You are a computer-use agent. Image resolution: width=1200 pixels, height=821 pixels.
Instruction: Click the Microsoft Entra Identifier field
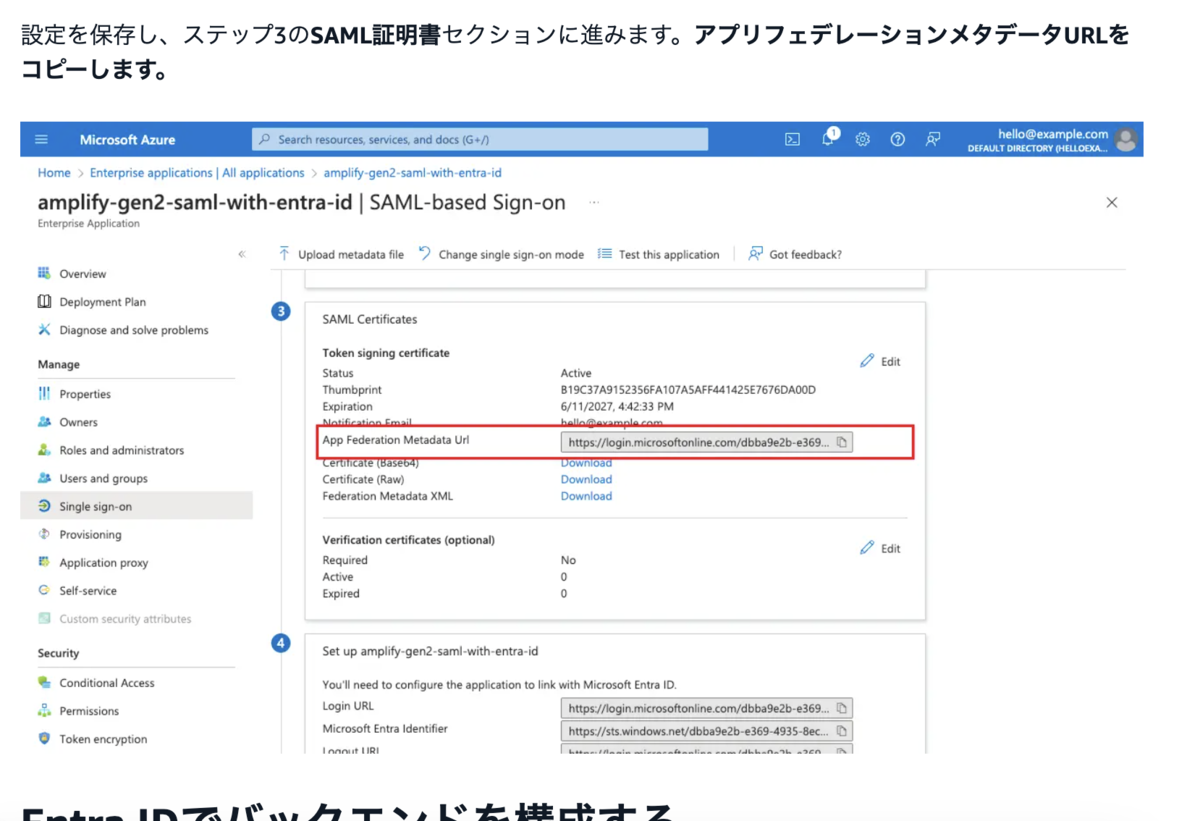(x=706, y=731)
